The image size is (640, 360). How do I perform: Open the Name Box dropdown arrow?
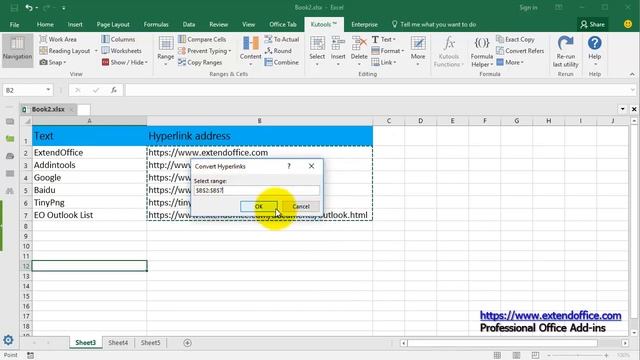(48, 90)
